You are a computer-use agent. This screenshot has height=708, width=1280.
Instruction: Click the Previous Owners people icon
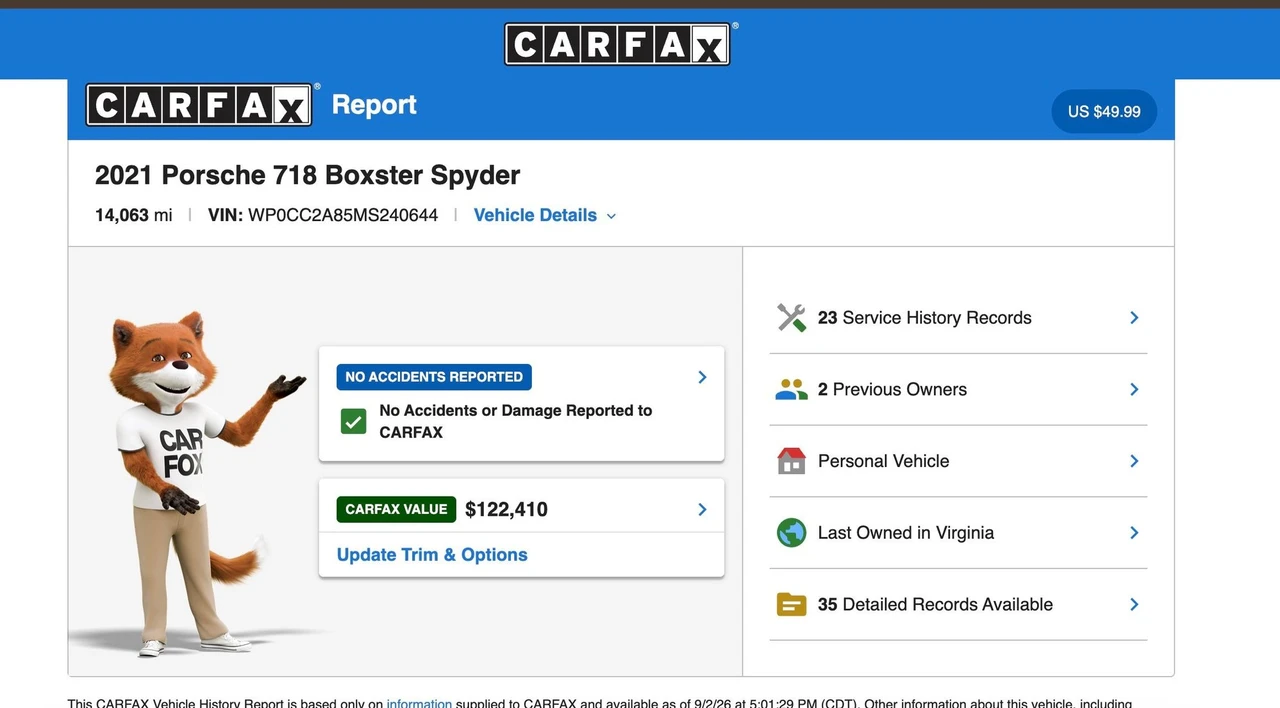pyautogui.click(x=791, y=390)
